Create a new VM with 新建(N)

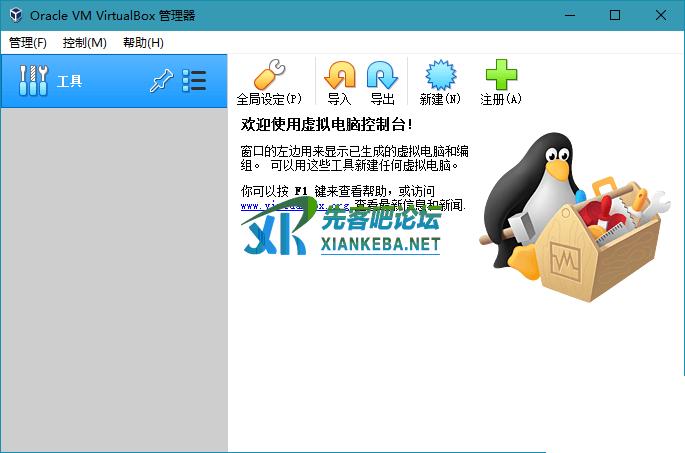(440, 80)
